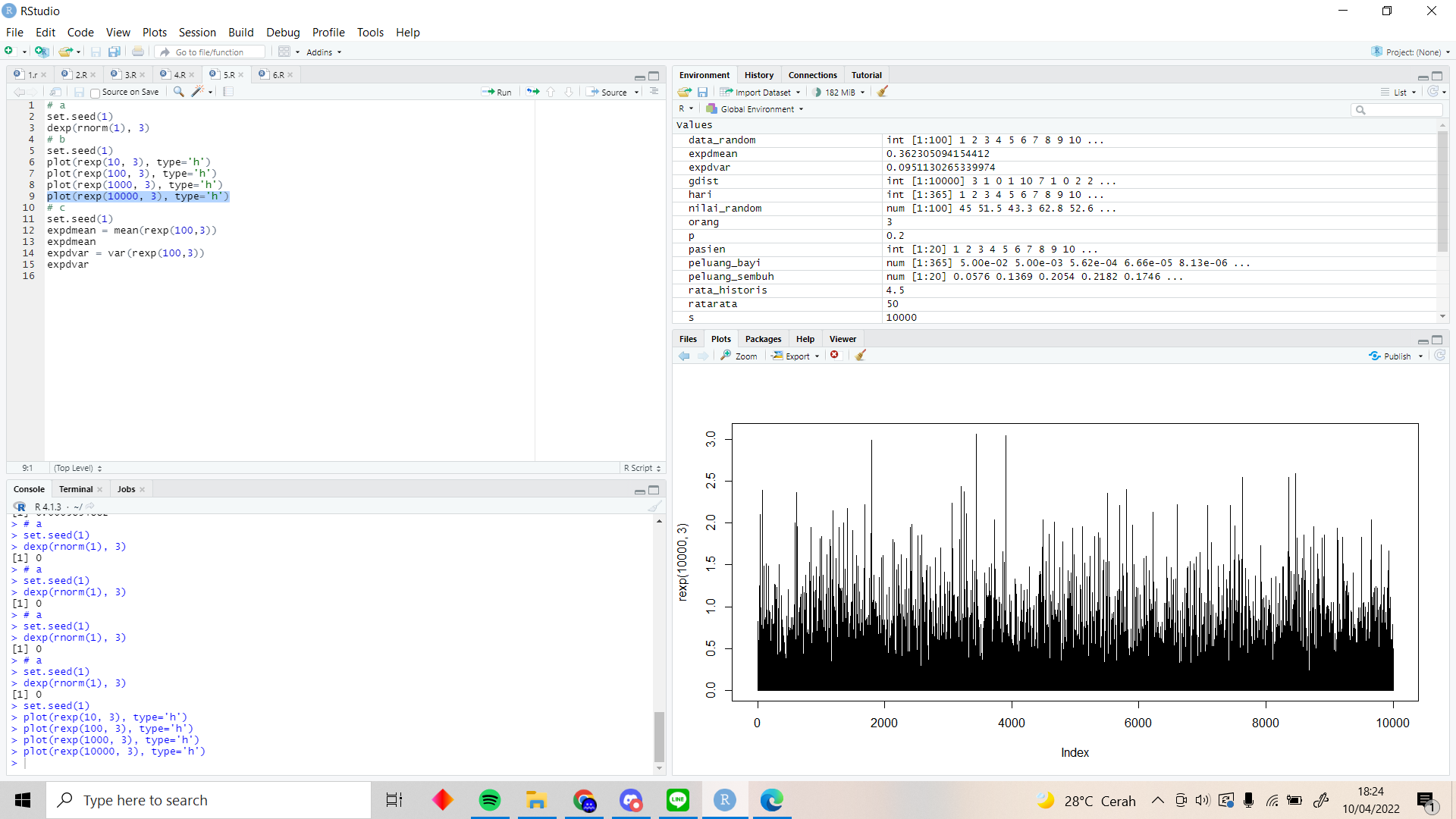1456x819 pixels.
Task: Open the code tools magic wand
Action: (x=197, y=92)
